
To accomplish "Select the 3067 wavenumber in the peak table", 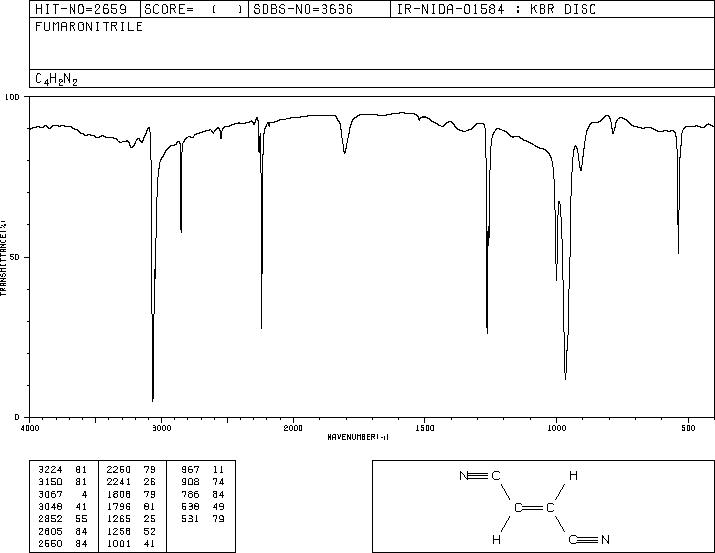I will (x=50, y=494).
